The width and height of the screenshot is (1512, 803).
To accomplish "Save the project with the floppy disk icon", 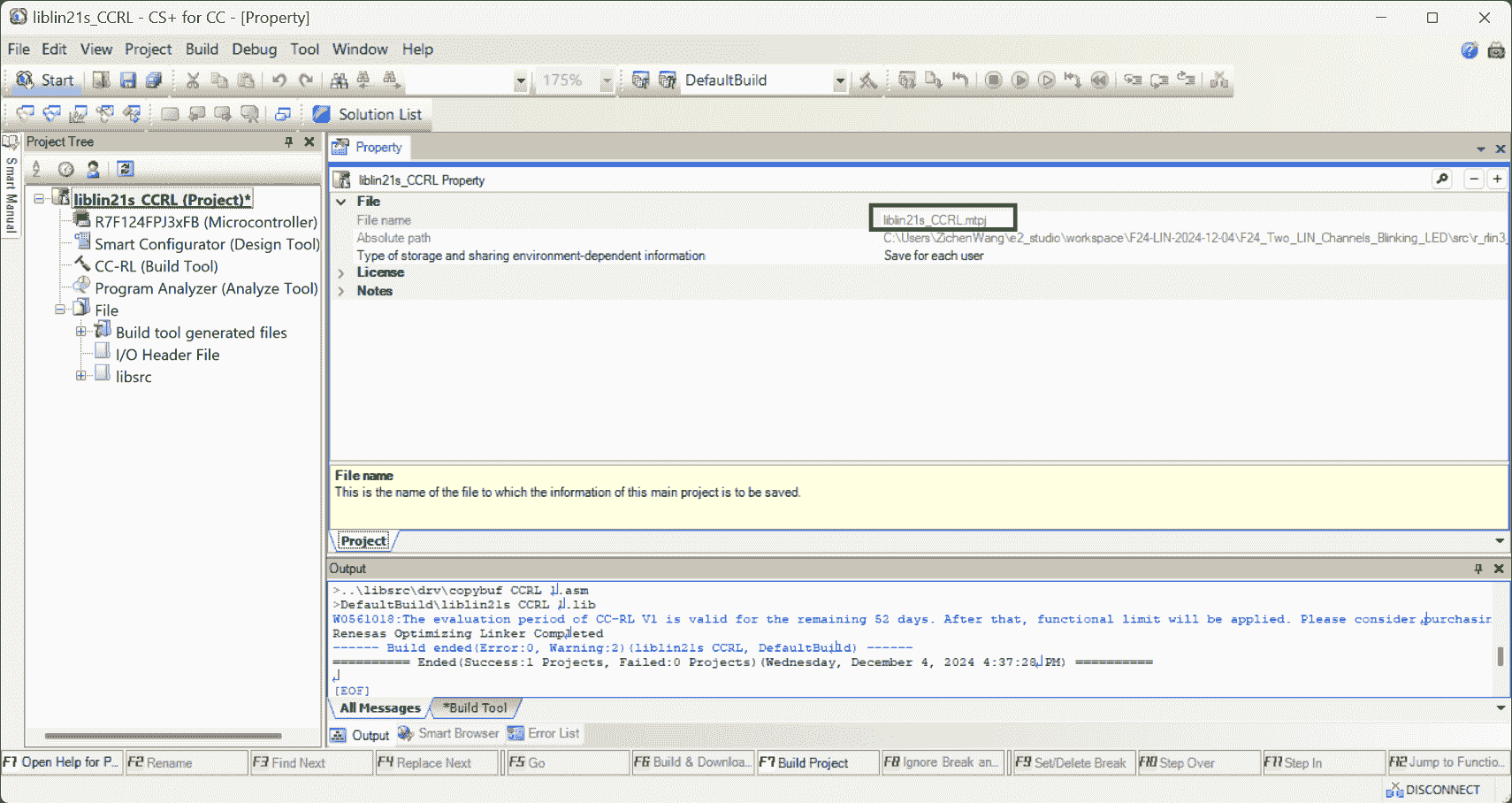I will 128,80.
